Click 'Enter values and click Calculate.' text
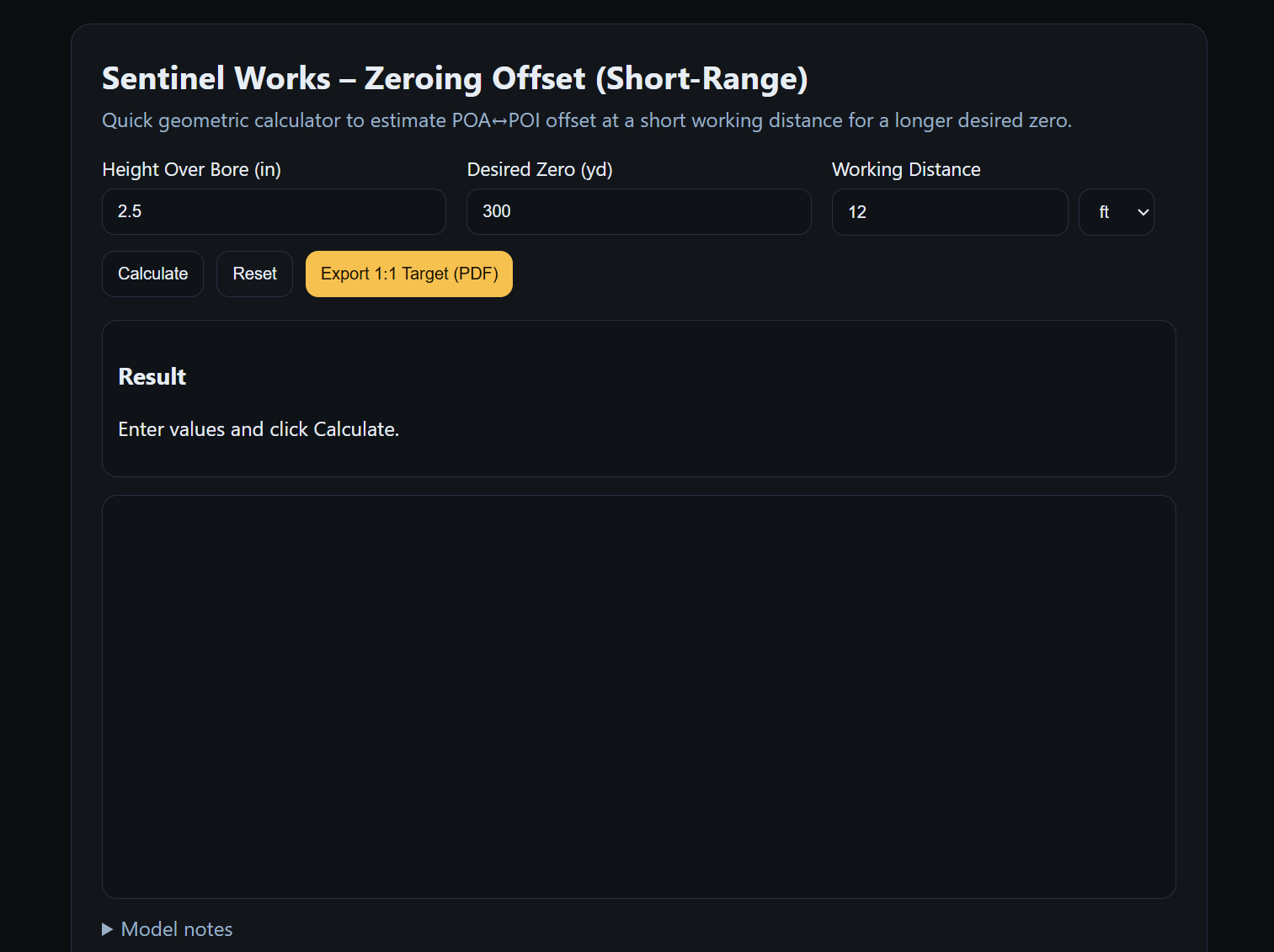Viewport: 1274px width, 952px height. [x=259, y=429]
